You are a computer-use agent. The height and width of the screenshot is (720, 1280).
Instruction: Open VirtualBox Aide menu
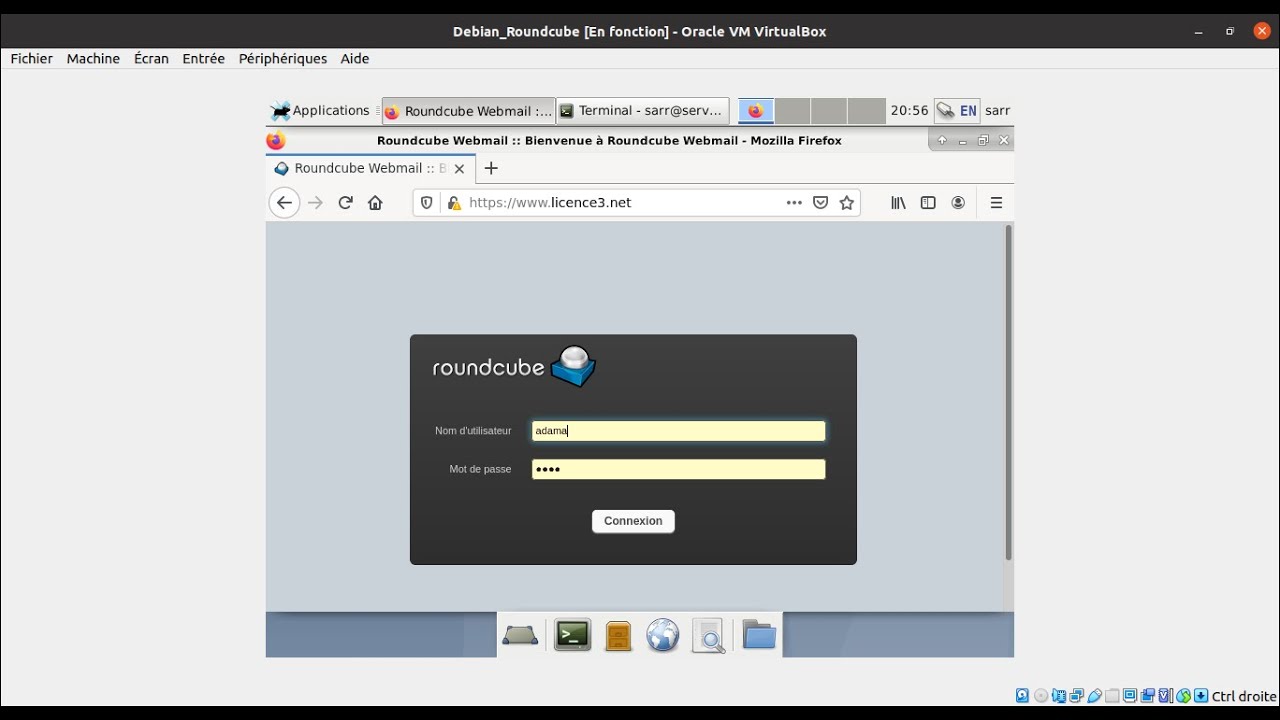pyautogui.click(x=355, y=59)
